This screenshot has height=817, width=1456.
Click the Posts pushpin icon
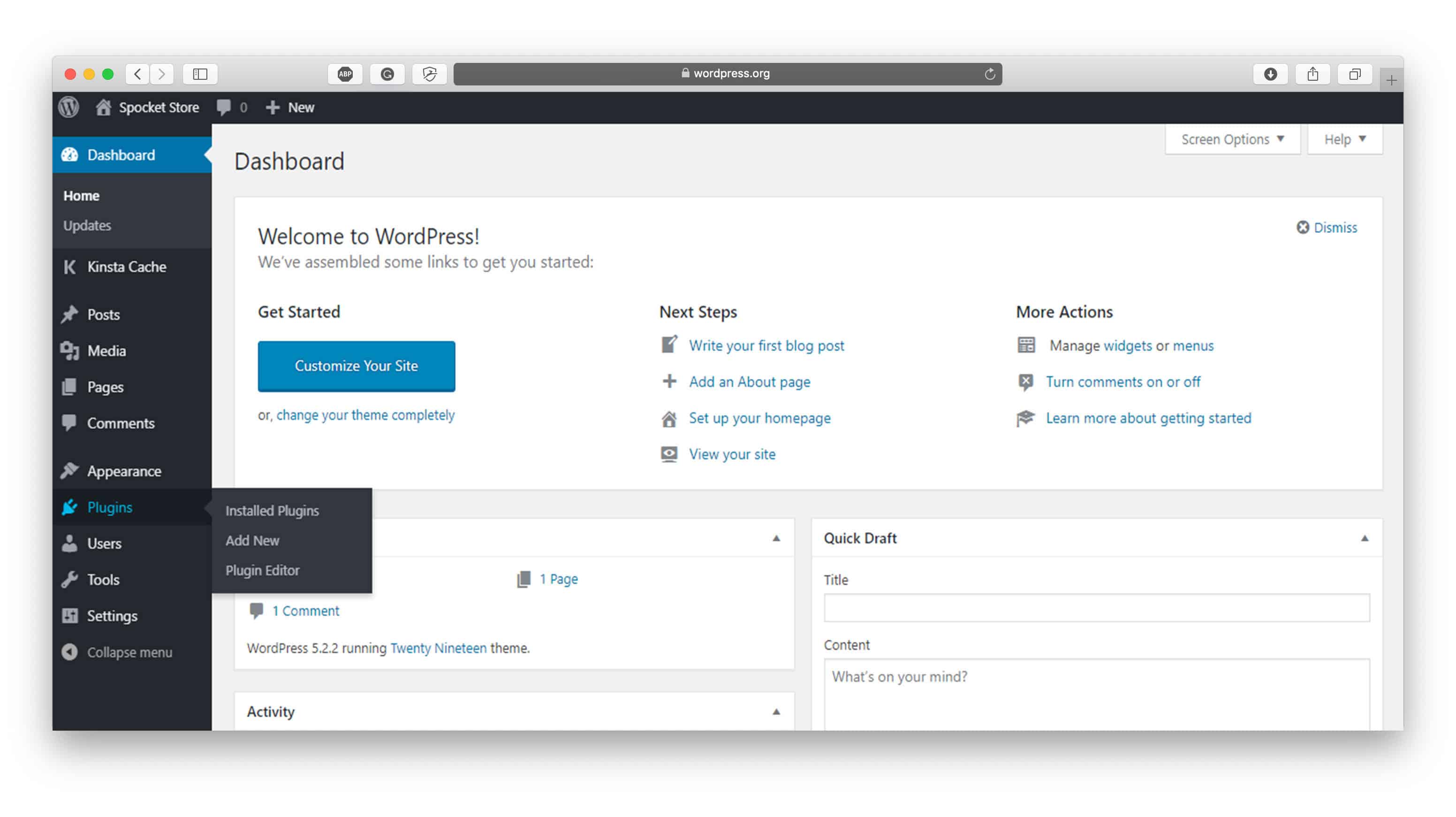[69, 314]
